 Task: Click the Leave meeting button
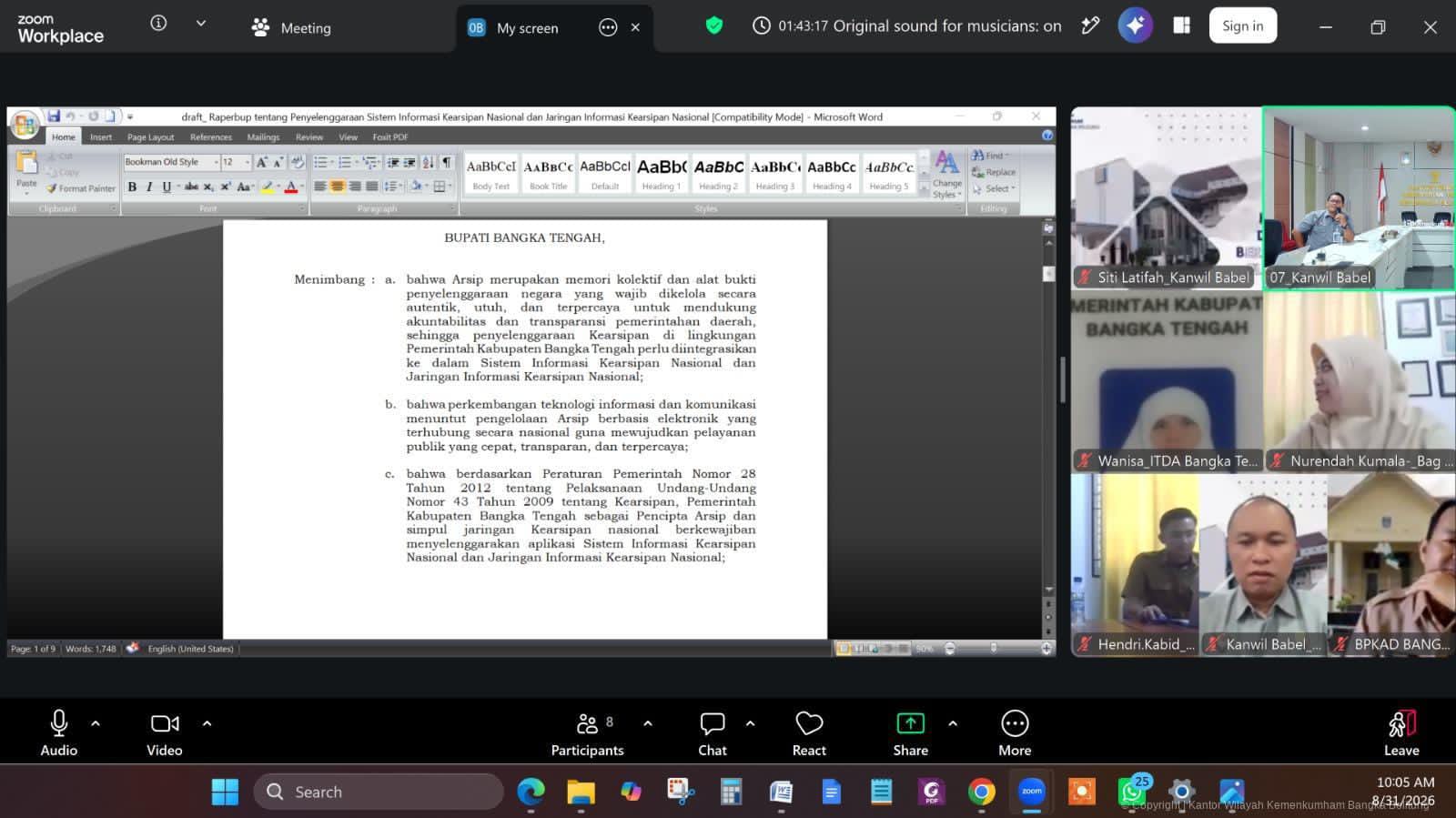(1401, 733)
